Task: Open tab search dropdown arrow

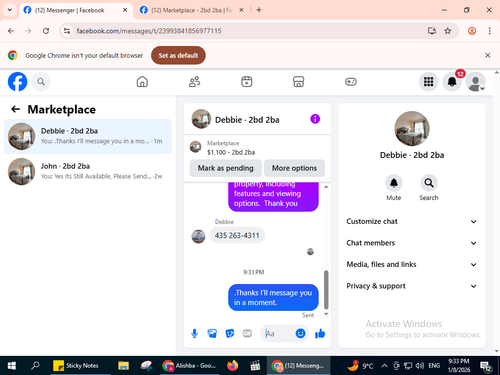Action: 10,10
